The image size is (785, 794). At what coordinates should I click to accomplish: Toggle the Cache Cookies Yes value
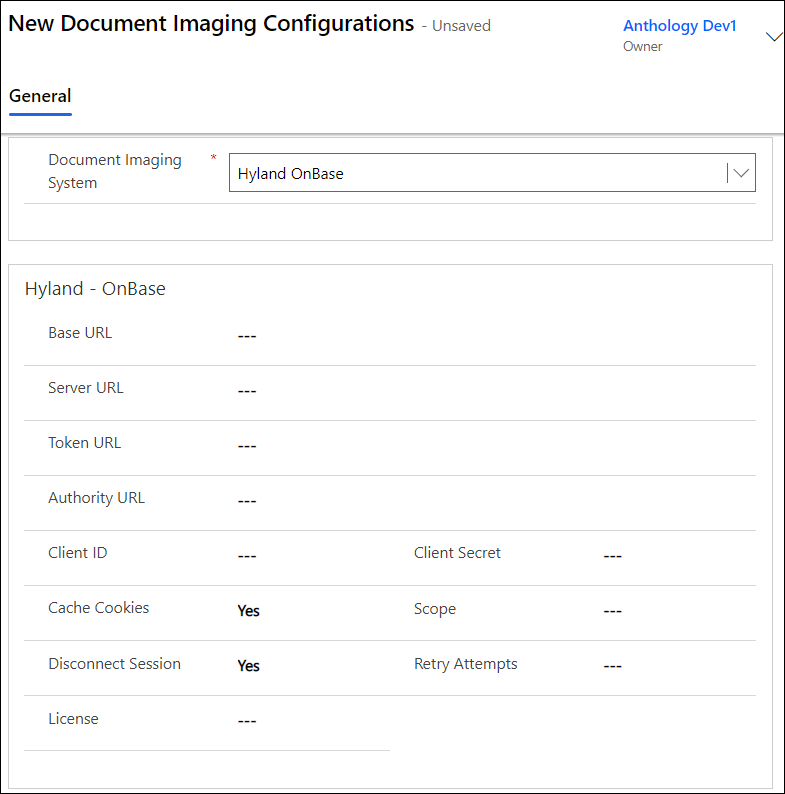249,611
